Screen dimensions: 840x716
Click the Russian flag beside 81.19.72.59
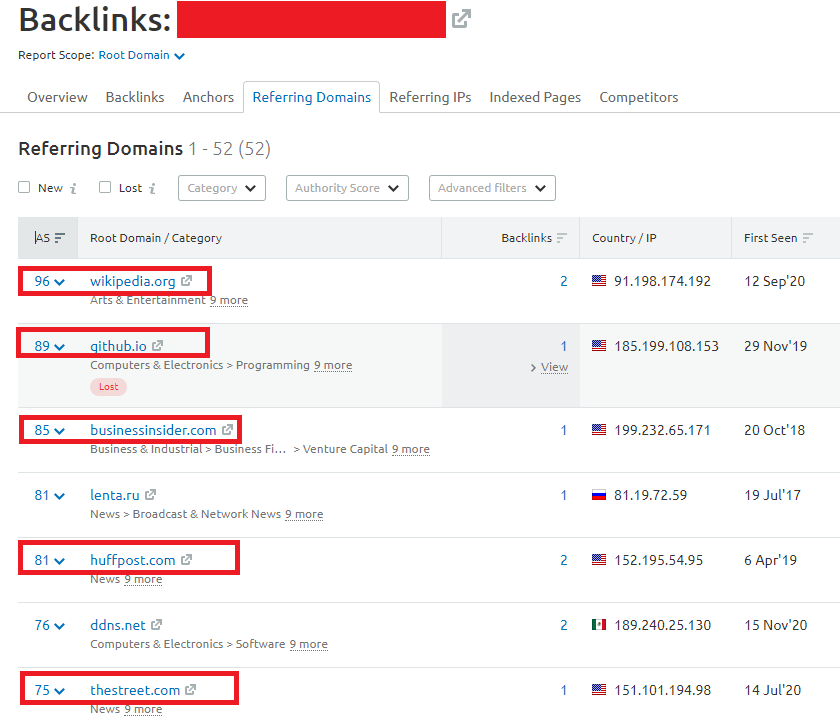coord(599,495)
